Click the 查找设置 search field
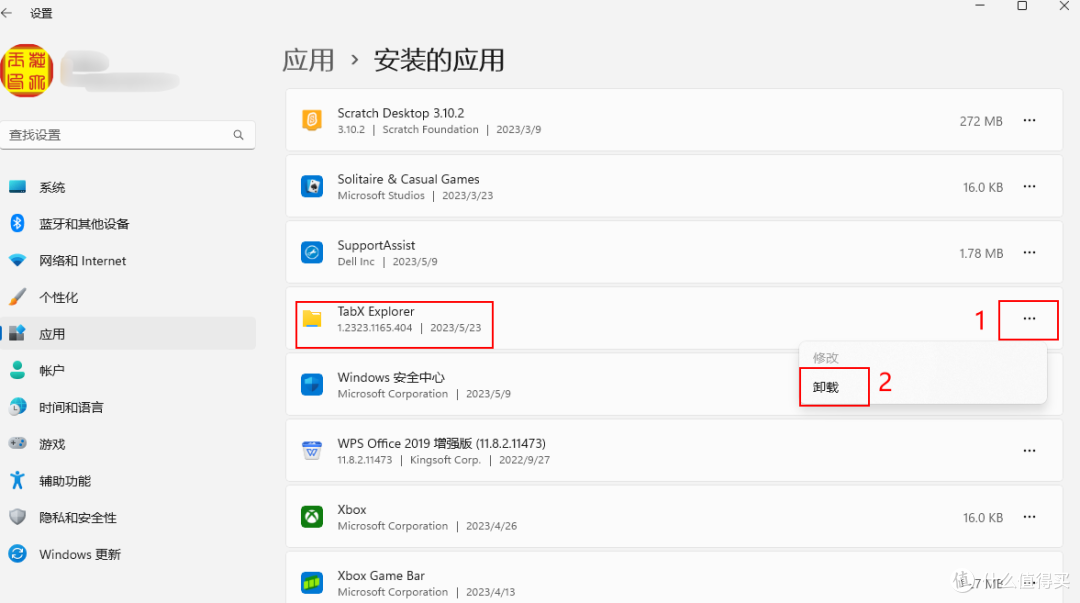This screenshot has height=603, width=1080. coord(118,135)
